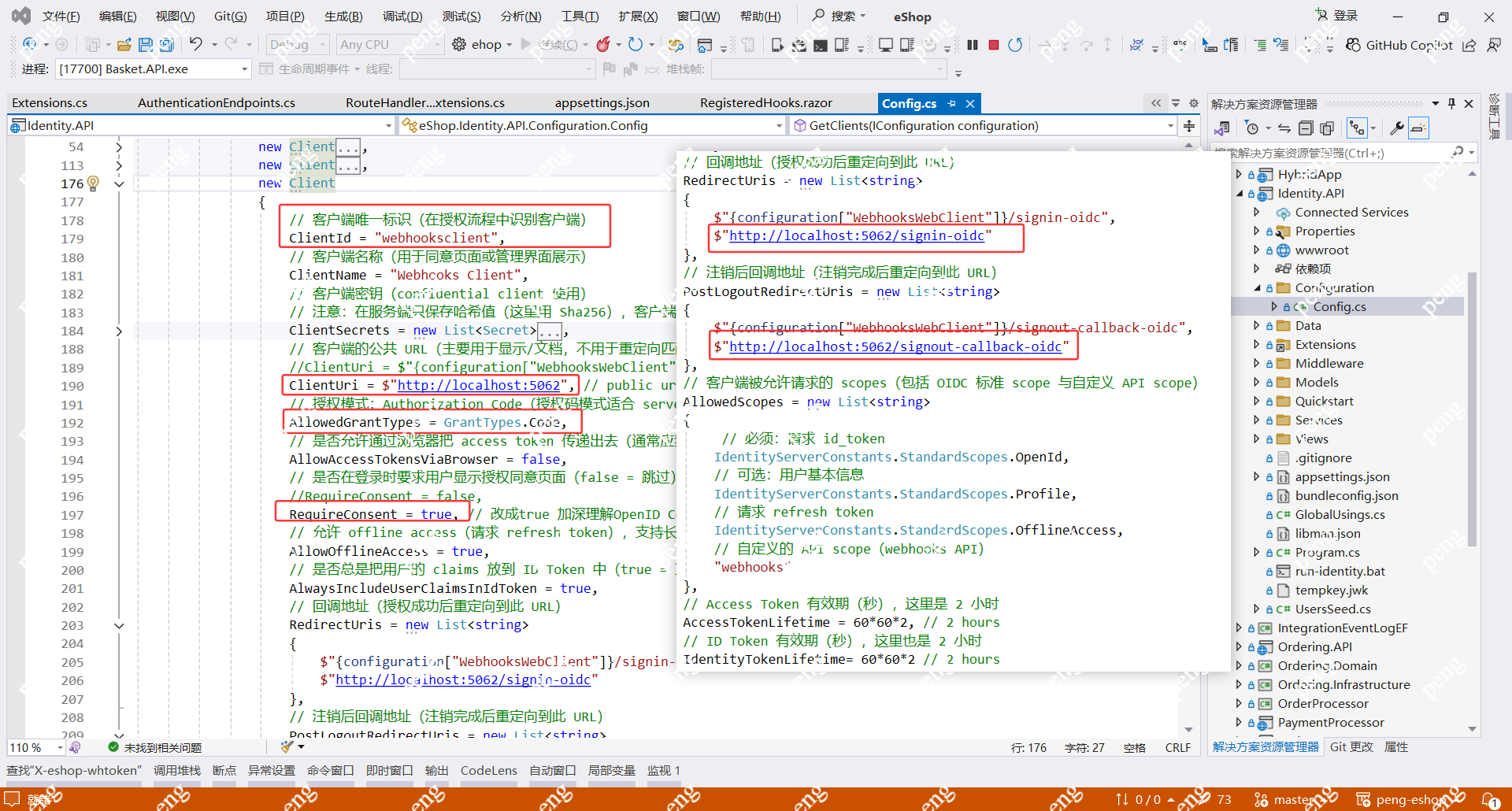Click the red Stop Debugging button
This screenshot has height=811, width=1512.
(994, 45)
